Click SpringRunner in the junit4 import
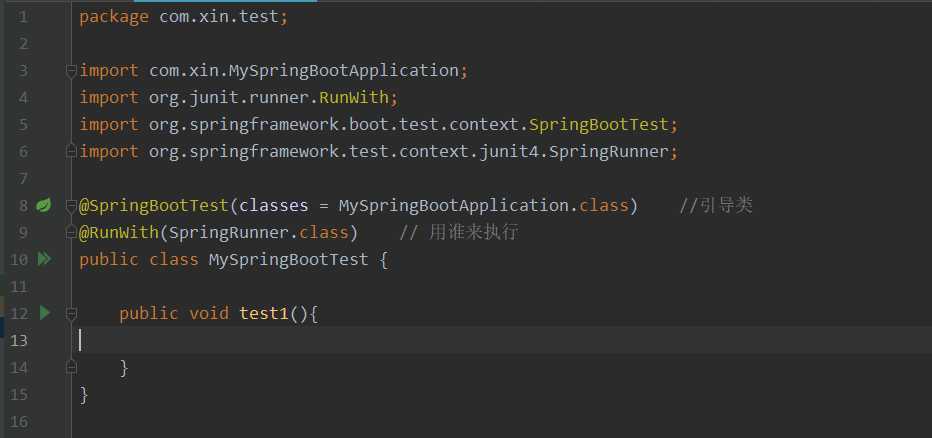Image resolution: width=932 pixels, height=438 pixels. pyautogui.click(x=609, y=152)
